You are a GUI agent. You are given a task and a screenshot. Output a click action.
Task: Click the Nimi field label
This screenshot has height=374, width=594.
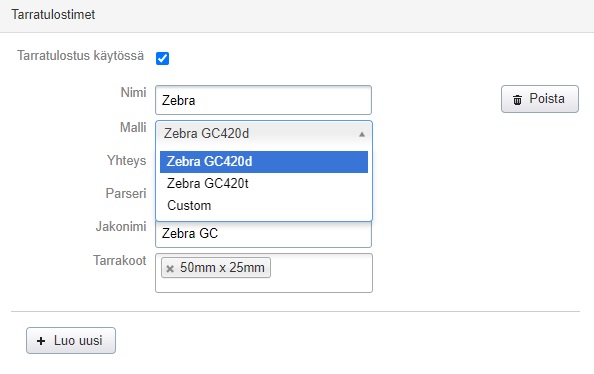pos(133,92)
